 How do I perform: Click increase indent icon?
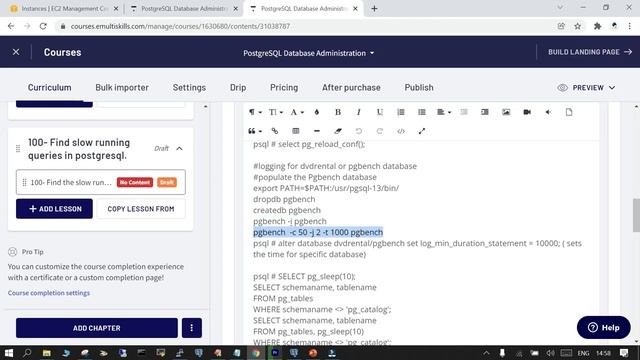click(x=485, y=112)
